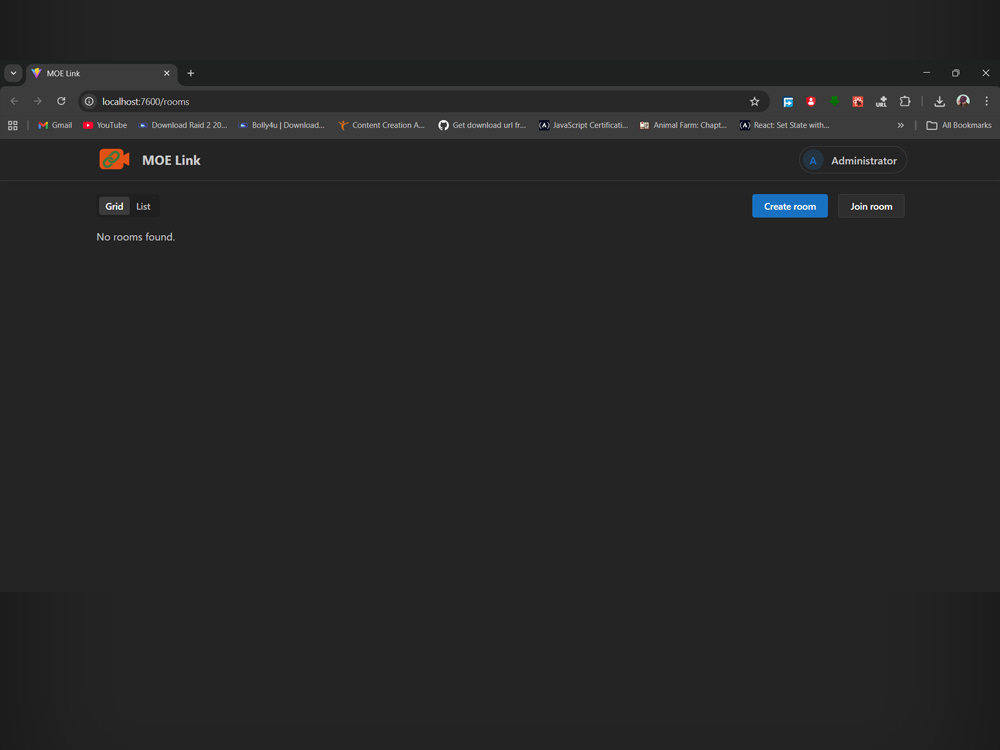This screenshot has height=750, width=1000.
Task: Switch to Grid view
Action: [114, 206]
